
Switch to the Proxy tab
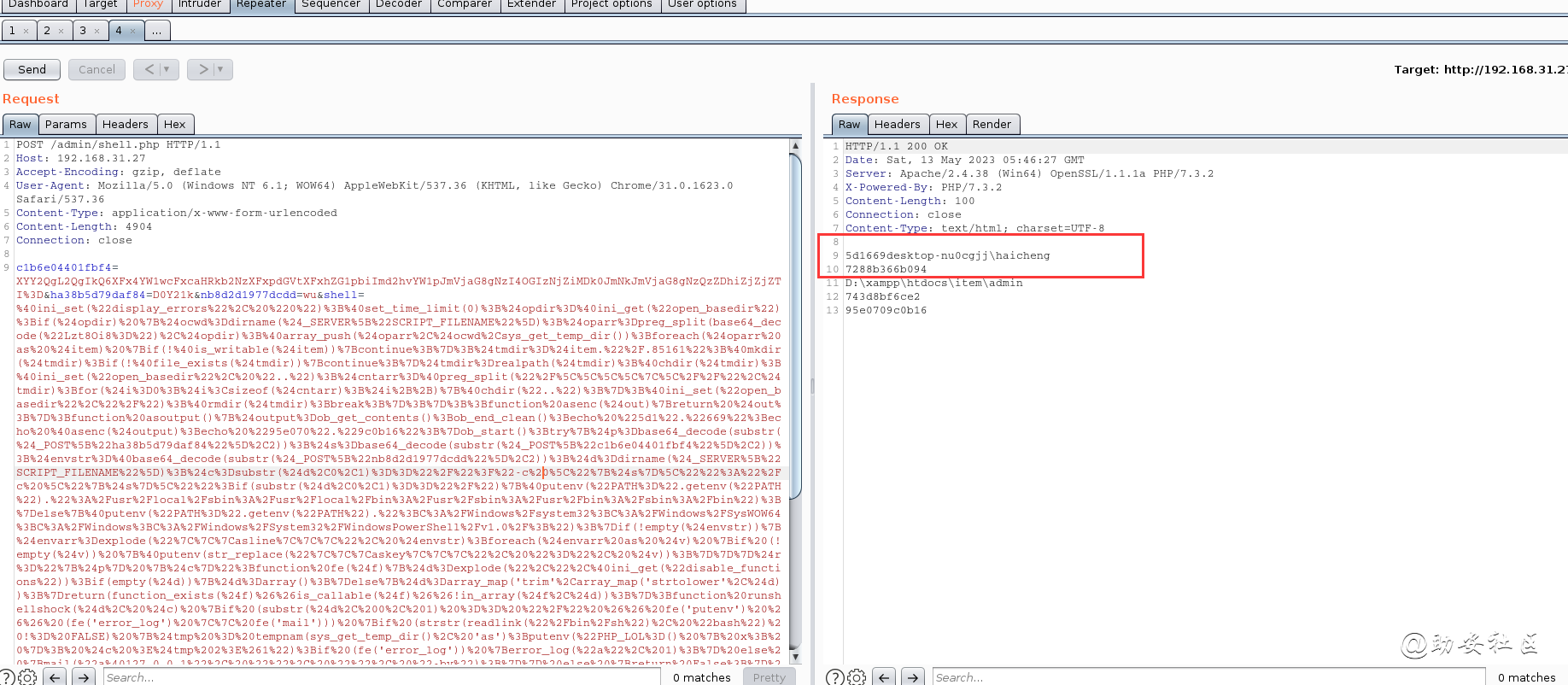[148, 4]
